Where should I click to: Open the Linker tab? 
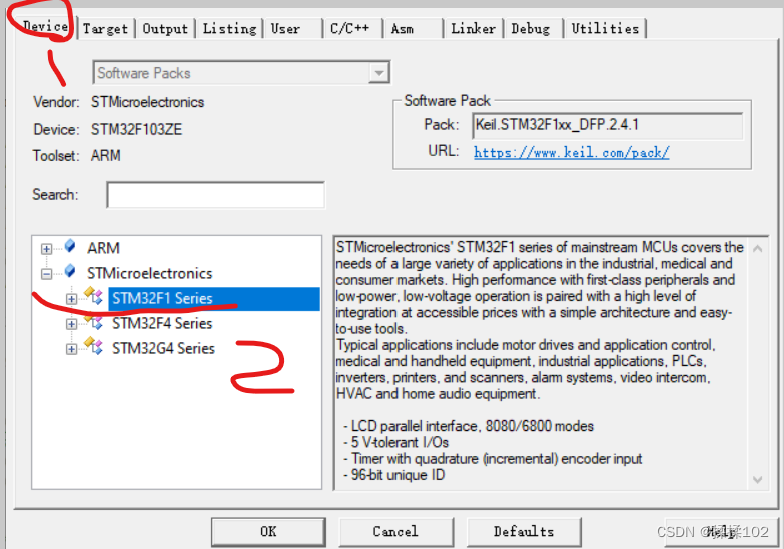pos(474,28)
